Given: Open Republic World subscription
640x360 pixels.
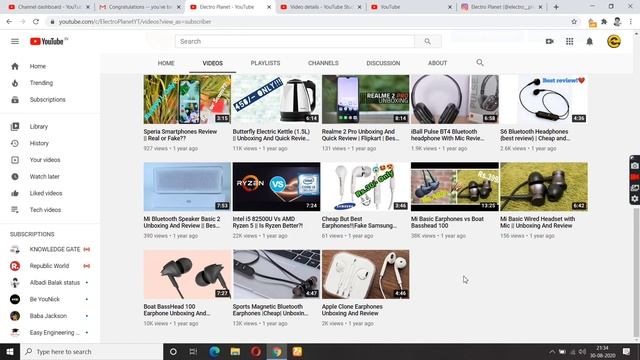Looking at the screenshot, I should click(x=50, y=266).
